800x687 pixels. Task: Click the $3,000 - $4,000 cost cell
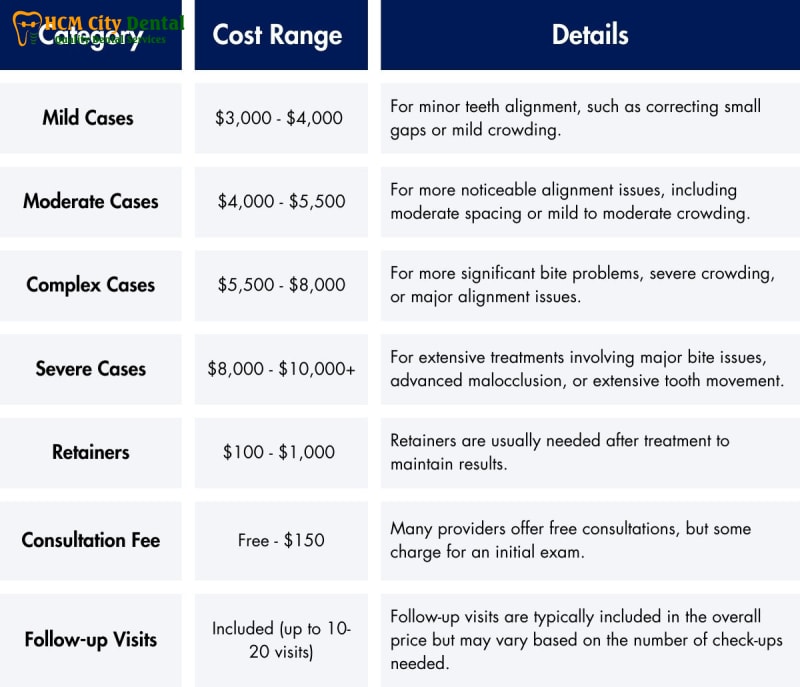click(x=279, y=118)
